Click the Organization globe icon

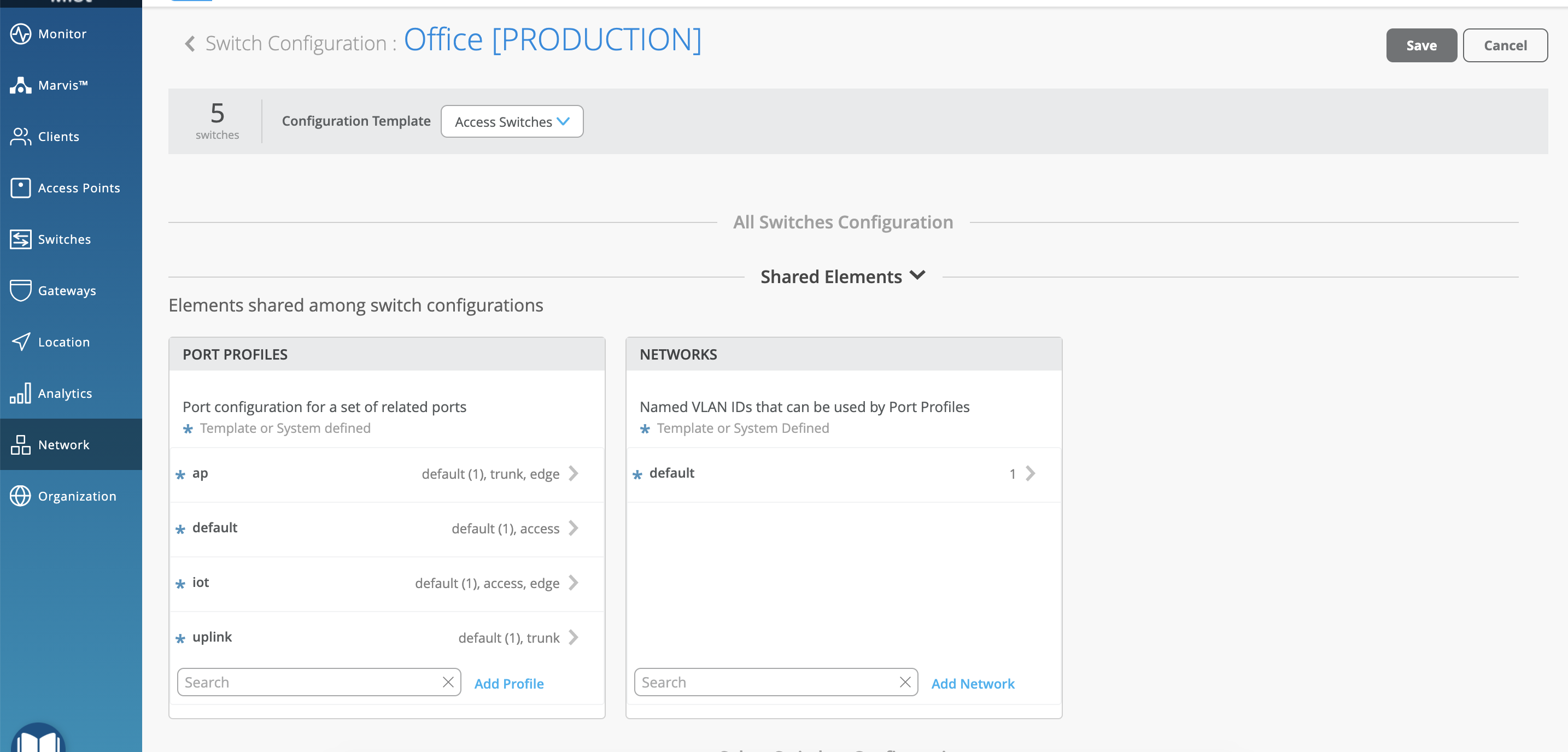tap(21, 496)
